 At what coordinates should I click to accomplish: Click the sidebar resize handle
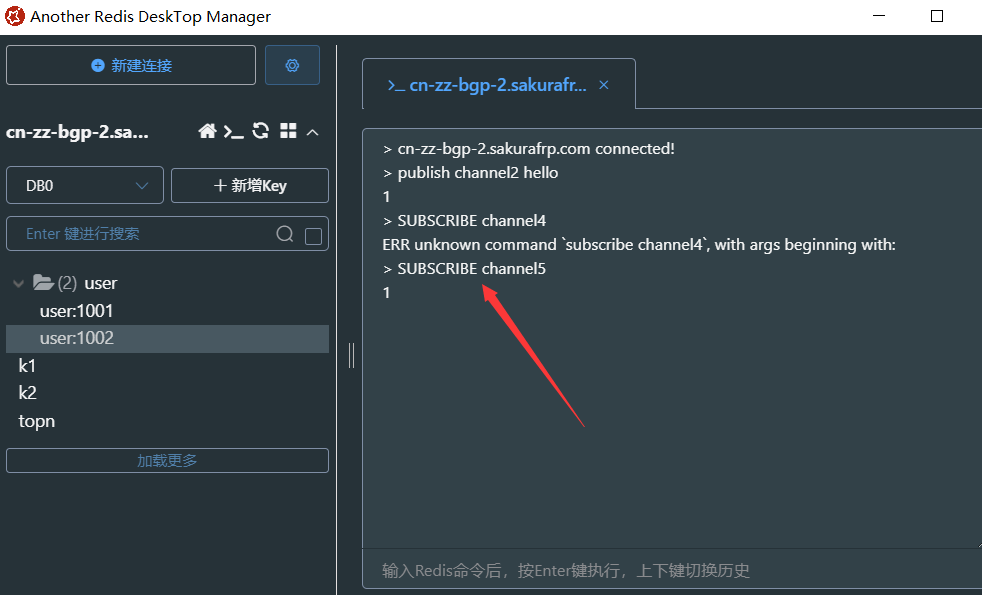[351, 355]
